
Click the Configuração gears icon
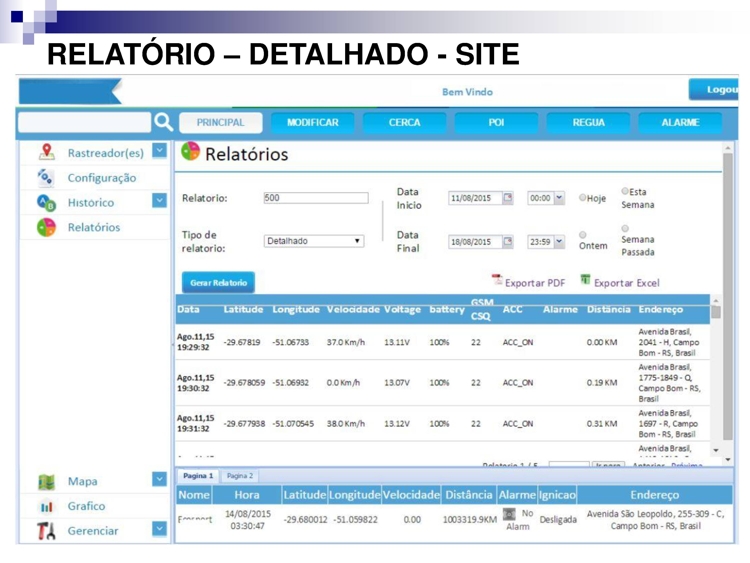(44, 177)
